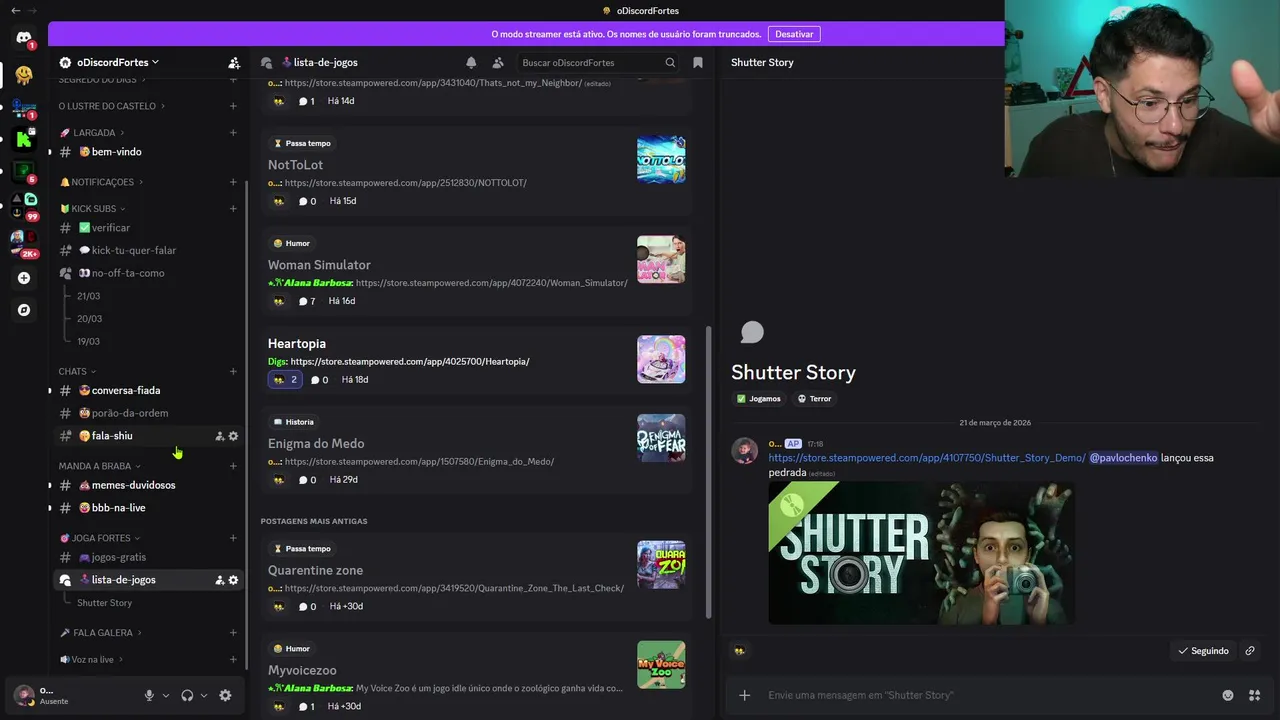Viewport: 1280px width, 720px height.
Task: Open apps launcher icon in message box
Action: pos(1255,695)
